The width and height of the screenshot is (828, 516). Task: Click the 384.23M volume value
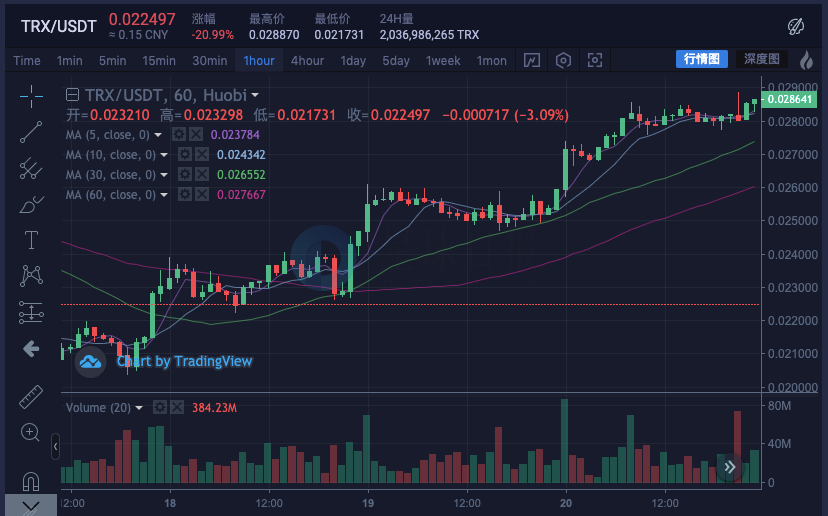coord(214,408)
